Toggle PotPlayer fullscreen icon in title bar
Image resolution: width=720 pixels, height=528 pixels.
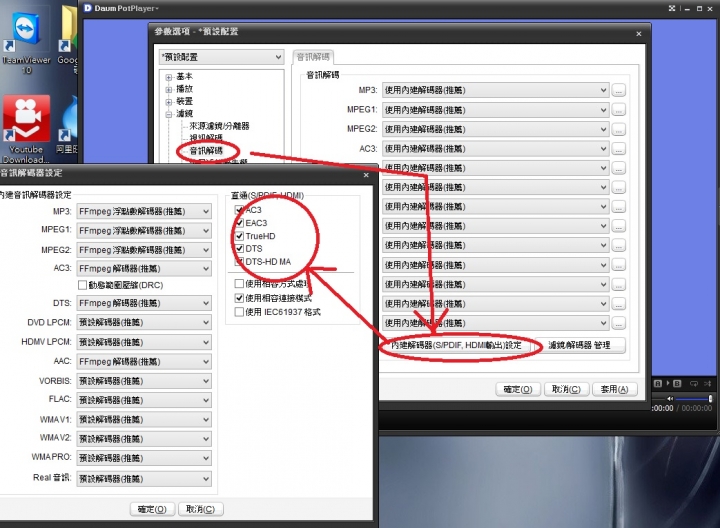point(672,8)
